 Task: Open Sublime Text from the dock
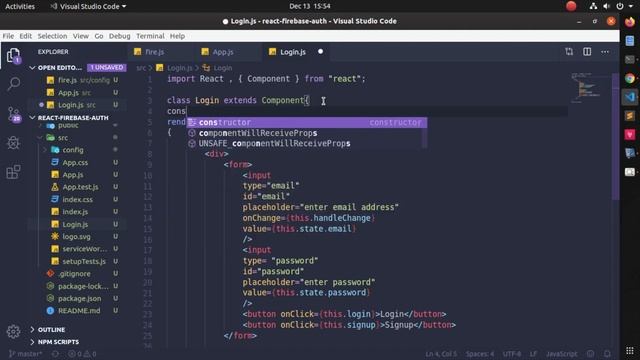630,116
